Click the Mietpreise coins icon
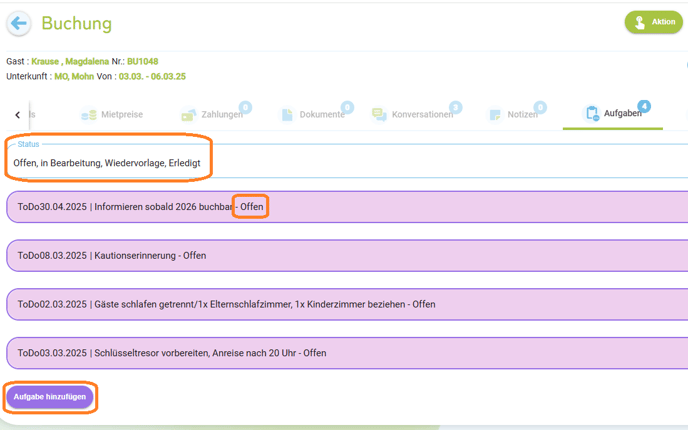This screenshot has width=688, height=430. (89, 115)
